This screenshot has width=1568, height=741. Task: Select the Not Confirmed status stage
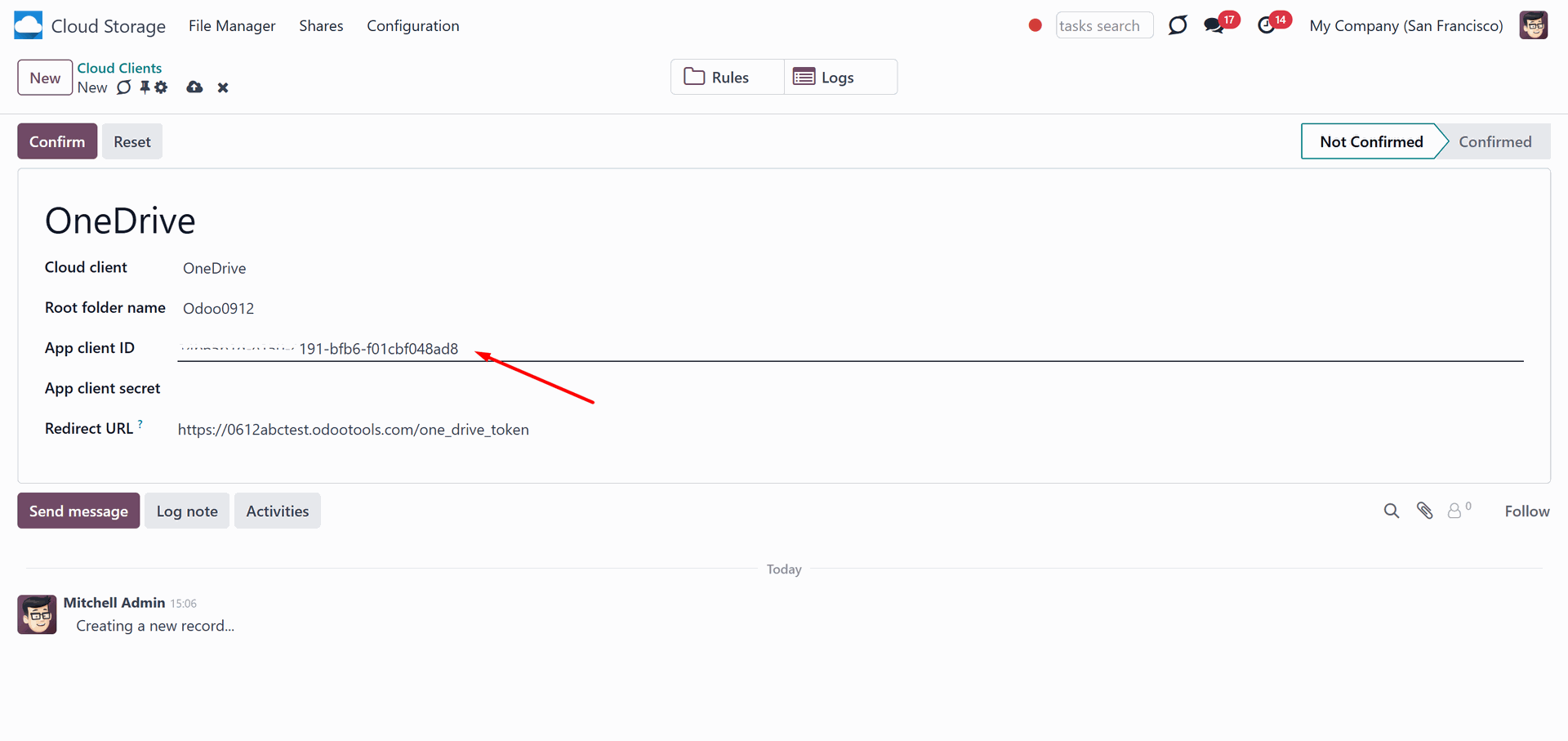(1371, 141)
